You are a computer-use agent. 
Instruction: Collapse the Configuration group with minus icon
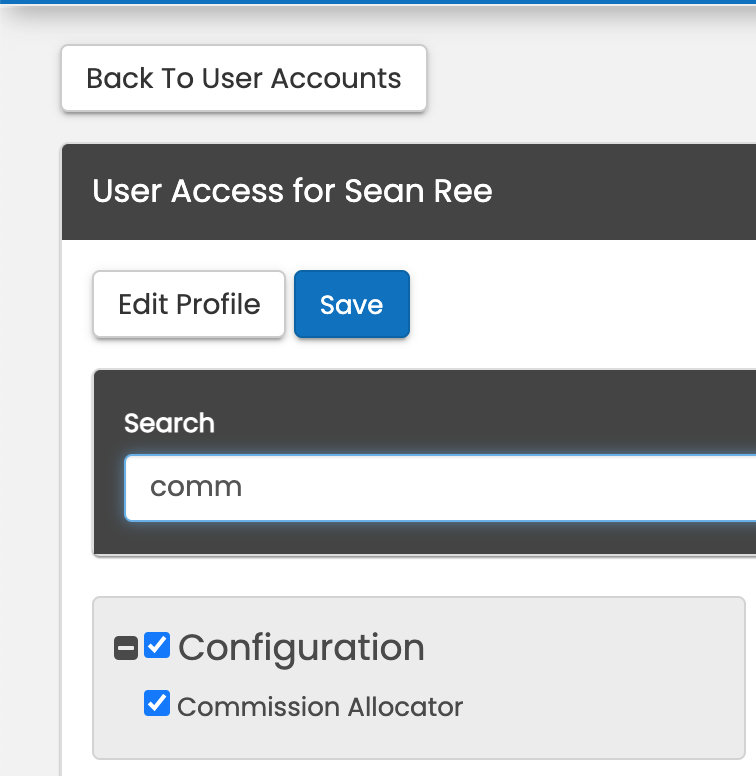(x=126, y=649)
